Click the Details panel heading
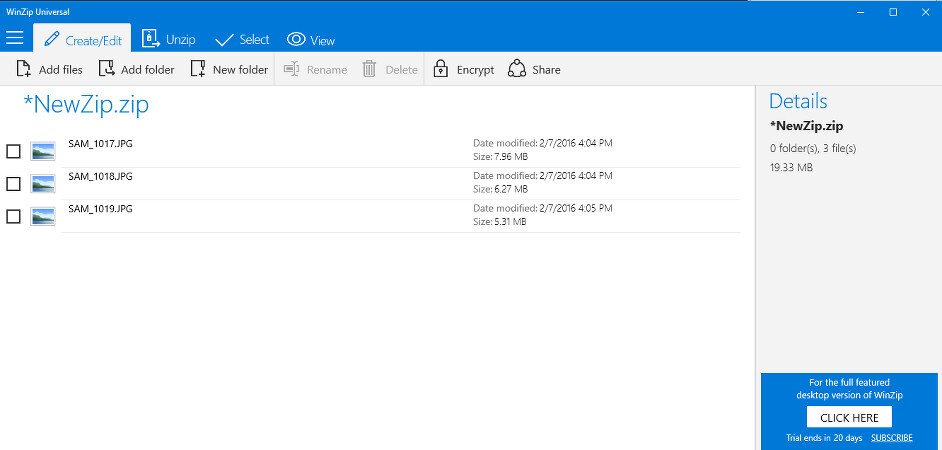Screen dimensions: 942x450 coord(798,101)
